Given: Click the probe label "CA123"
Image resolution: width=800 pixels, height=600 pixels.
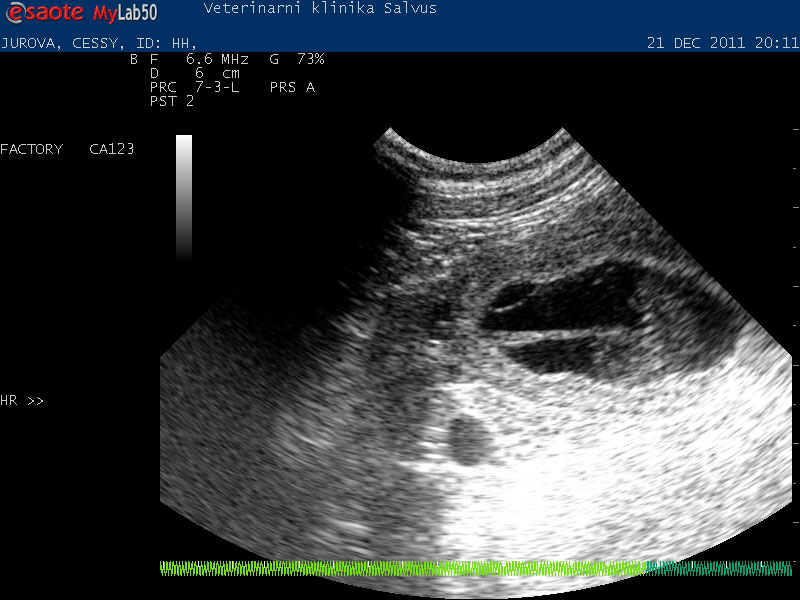Looking at the screenshot, I should click(111, 149).
